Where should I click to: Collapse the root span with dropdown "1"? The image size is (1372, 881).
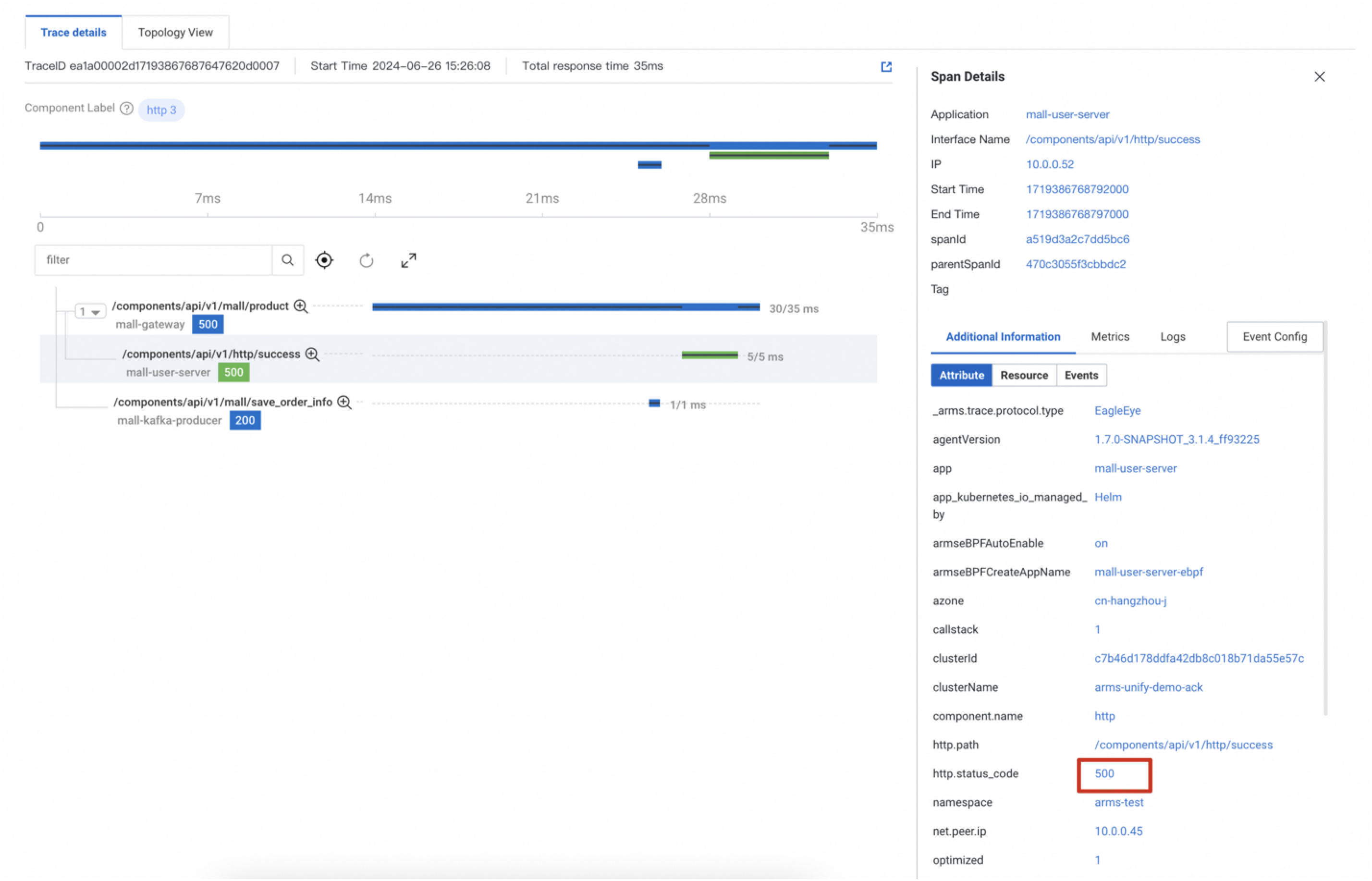(90, 312)
